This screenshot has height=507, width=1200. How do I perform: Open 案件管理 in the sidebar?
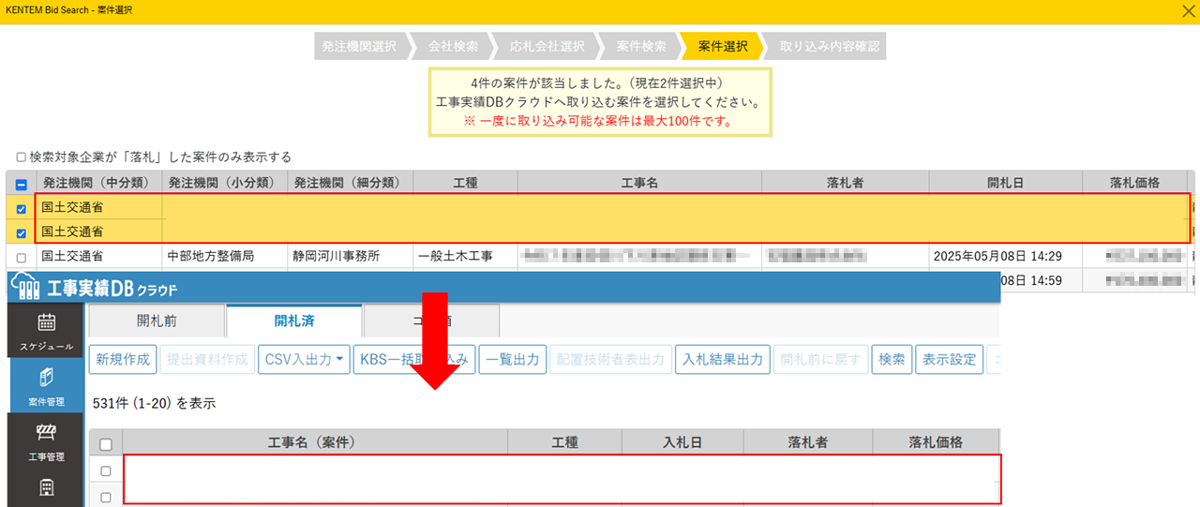(46, 385)
